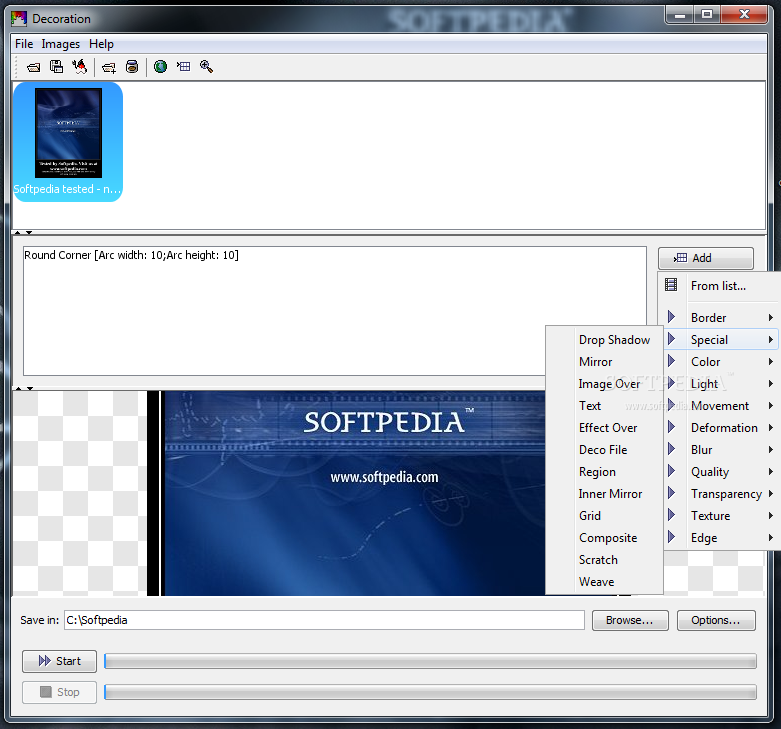Click the Add button
781x729 pixels.
click(705, 258)
